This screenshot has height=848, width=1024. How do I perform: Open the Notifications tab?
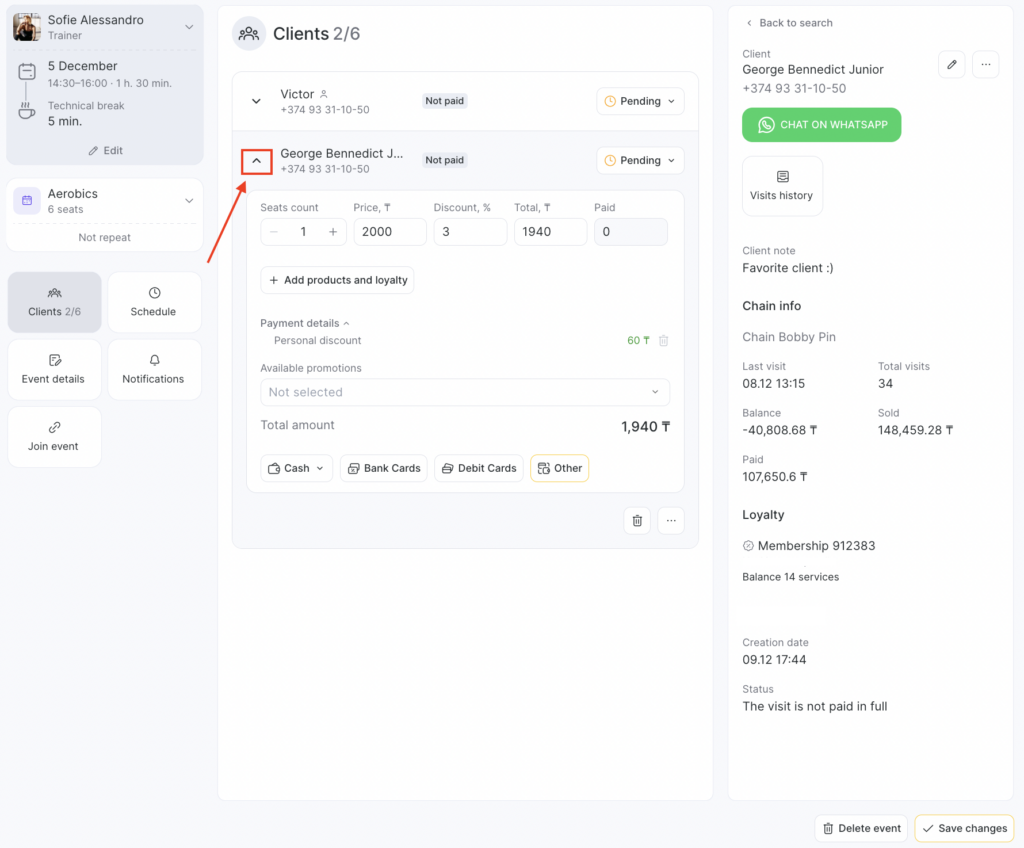154,369
